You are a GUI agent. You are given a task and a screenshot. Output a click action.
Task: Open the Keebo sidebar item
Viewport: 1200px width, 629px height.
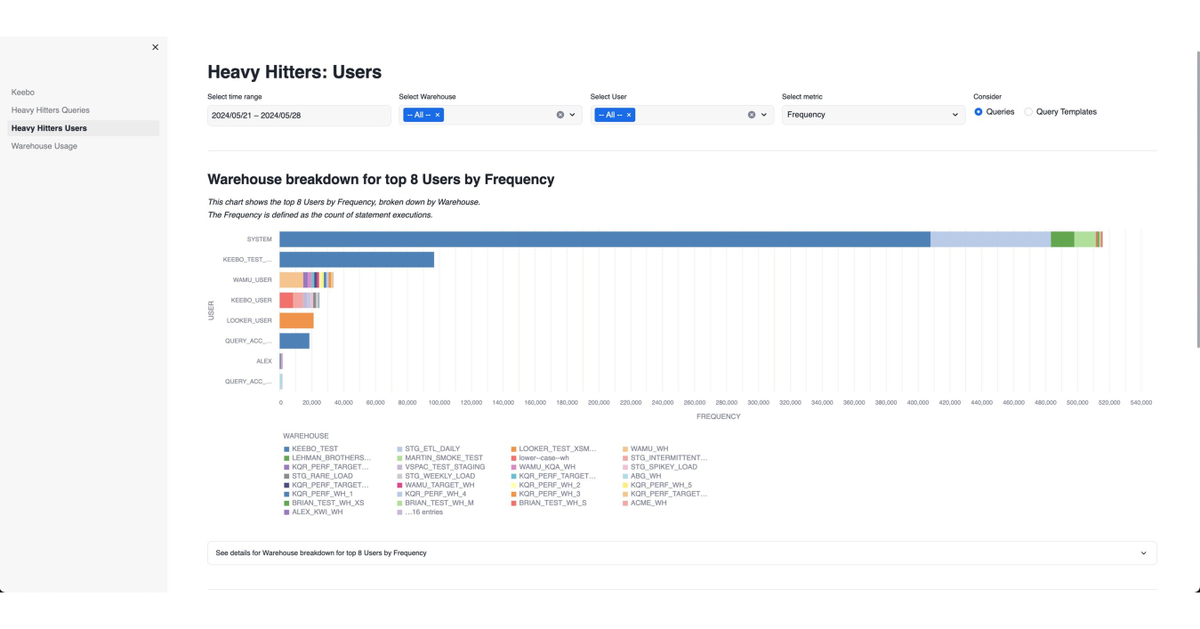pyautogui.click(x=23, y=92)
